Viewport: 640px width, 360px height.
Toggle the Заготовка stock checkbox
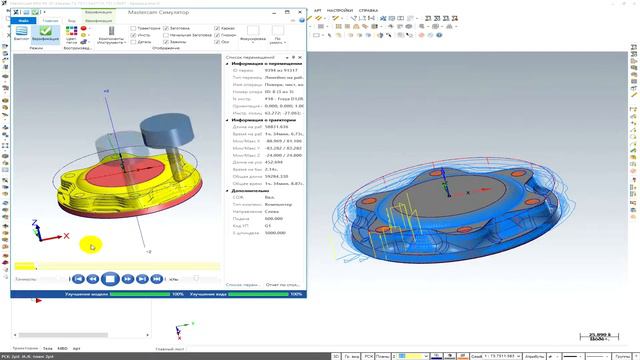(166, 28)
